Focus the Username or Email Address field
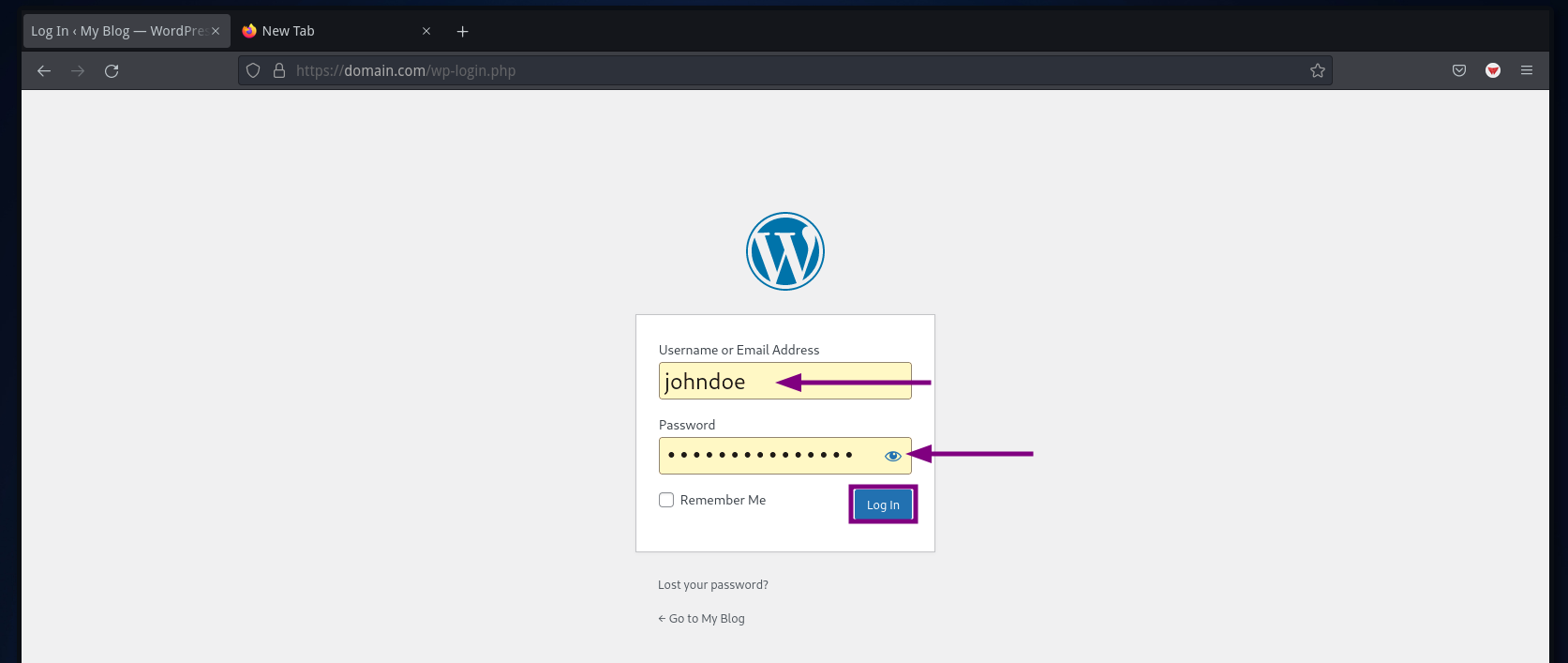Image resolution: width=1568 pixels, height=663 pixels. pos(785,381)
